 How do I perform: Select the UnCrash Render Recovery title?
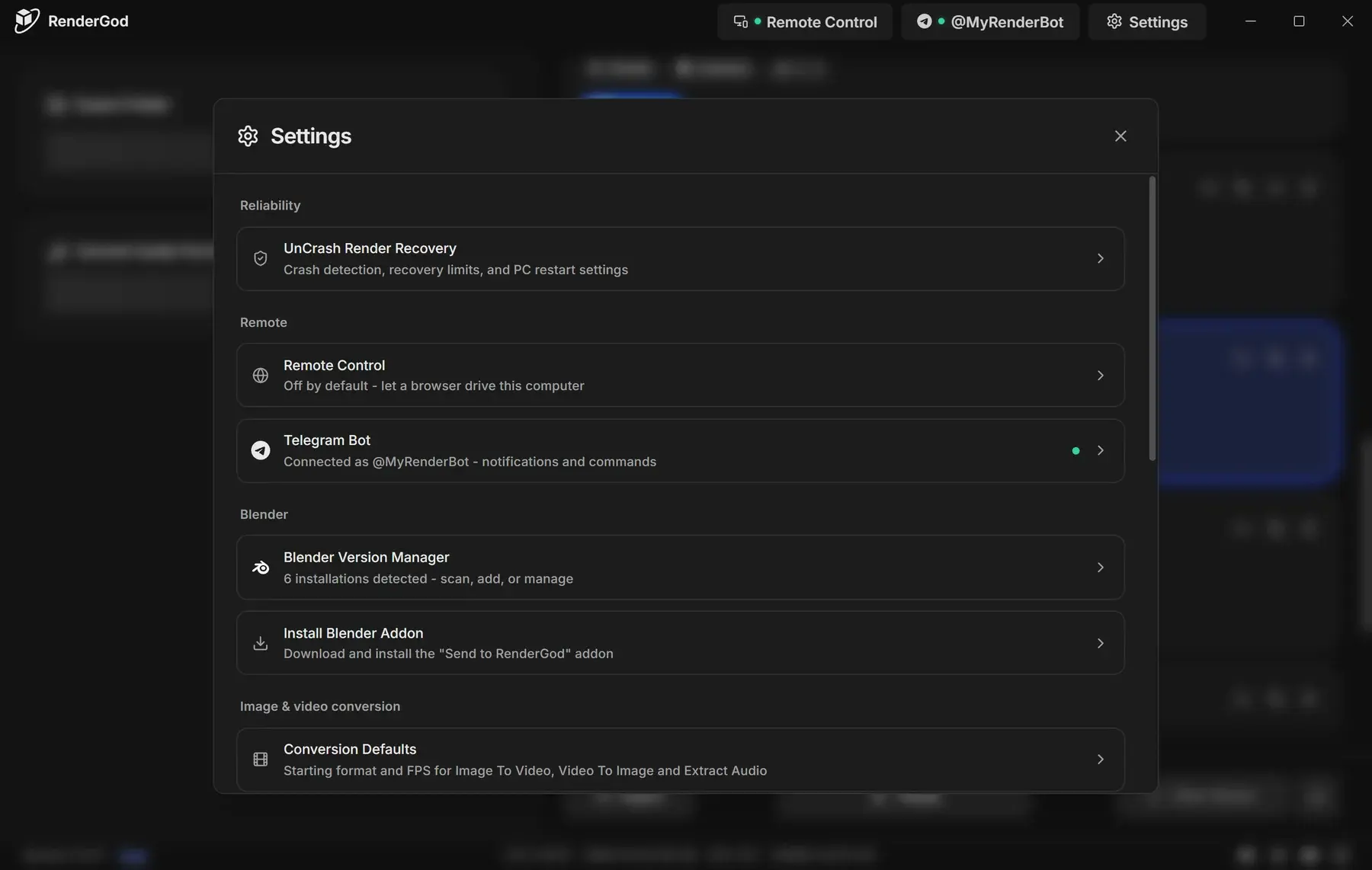[x=370, y=248]
